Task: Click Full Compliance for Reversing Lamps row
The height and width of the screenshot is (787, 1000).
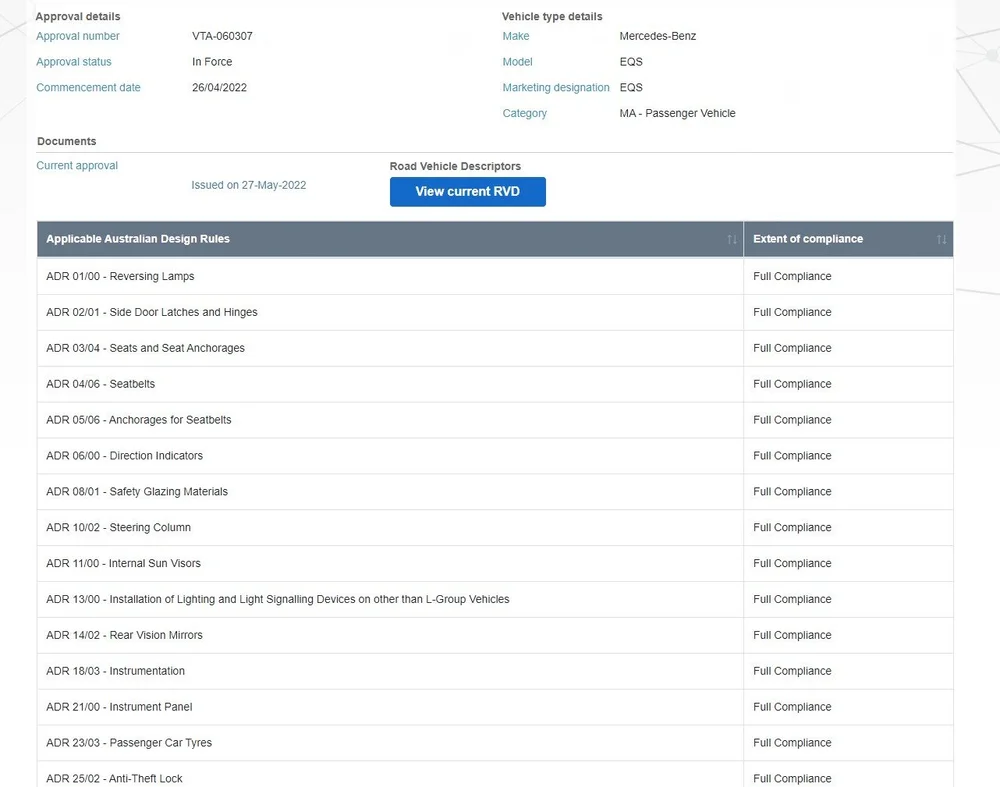Action: [x=792, y=276]
